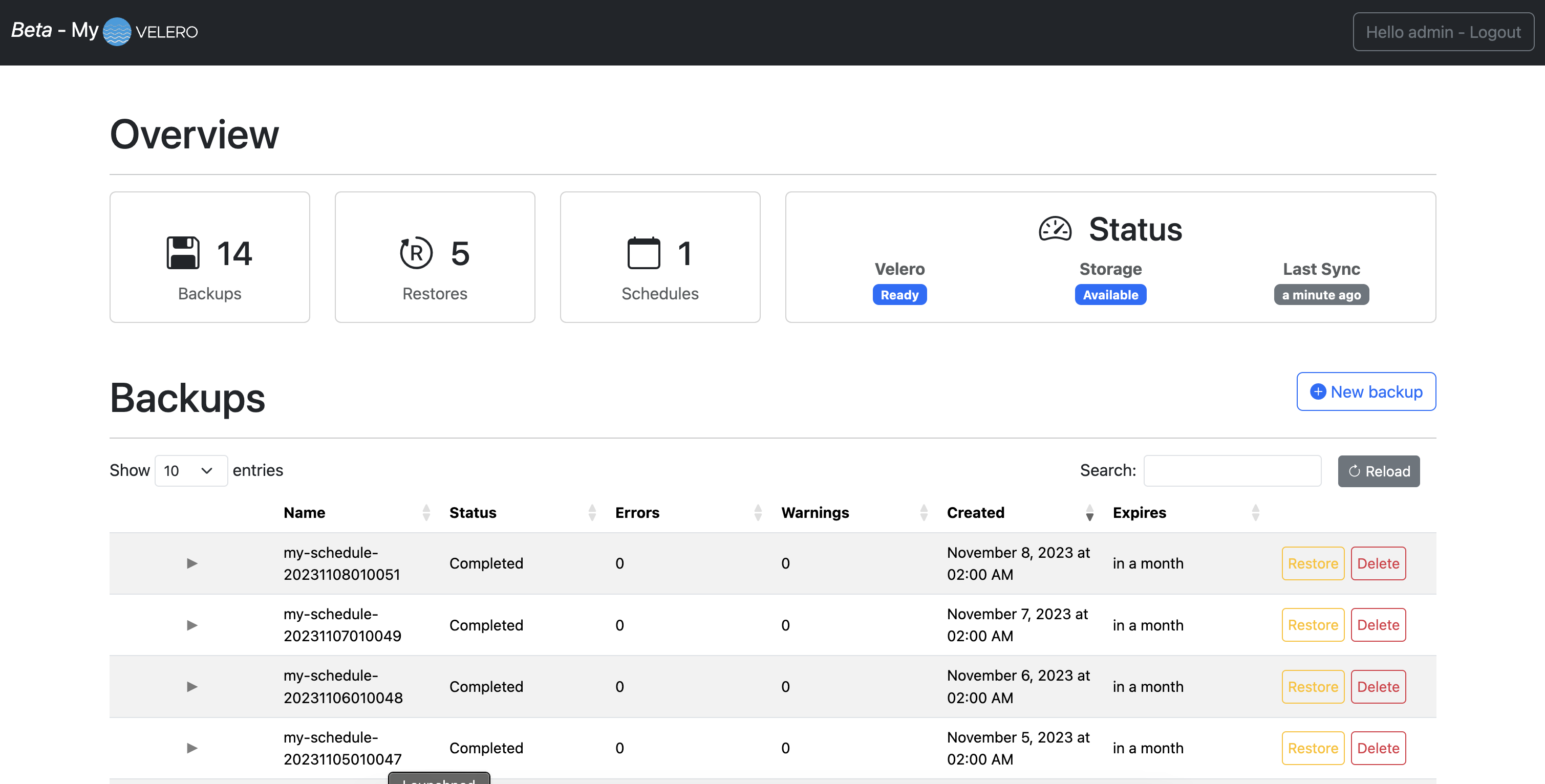
Task: Click the calendar Schedules icon
Action: (643, 253)
